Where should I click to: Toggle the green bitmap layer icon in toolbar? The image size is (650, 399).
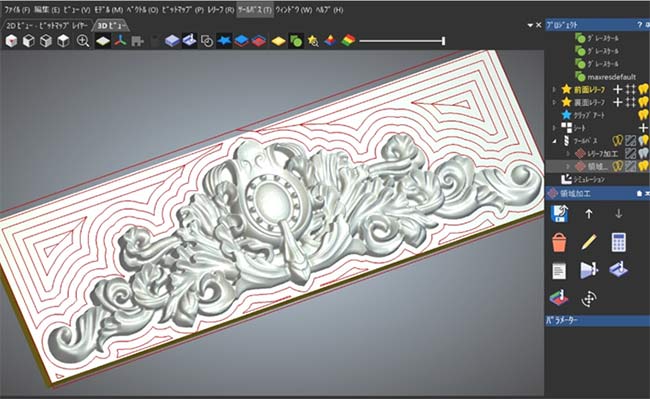pyautogui.click(x=296, y=41)
